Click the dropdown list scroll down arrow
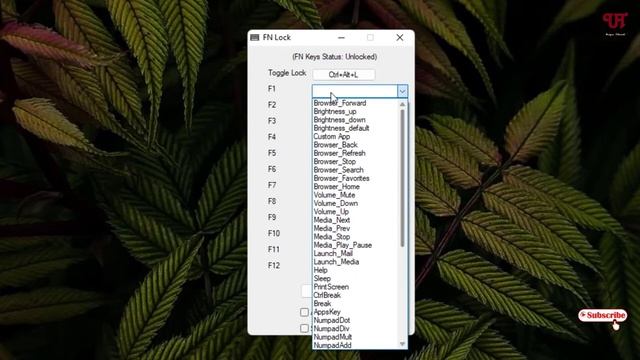The height and width of the screenshot is (360, 640). (x=402, y=344)
